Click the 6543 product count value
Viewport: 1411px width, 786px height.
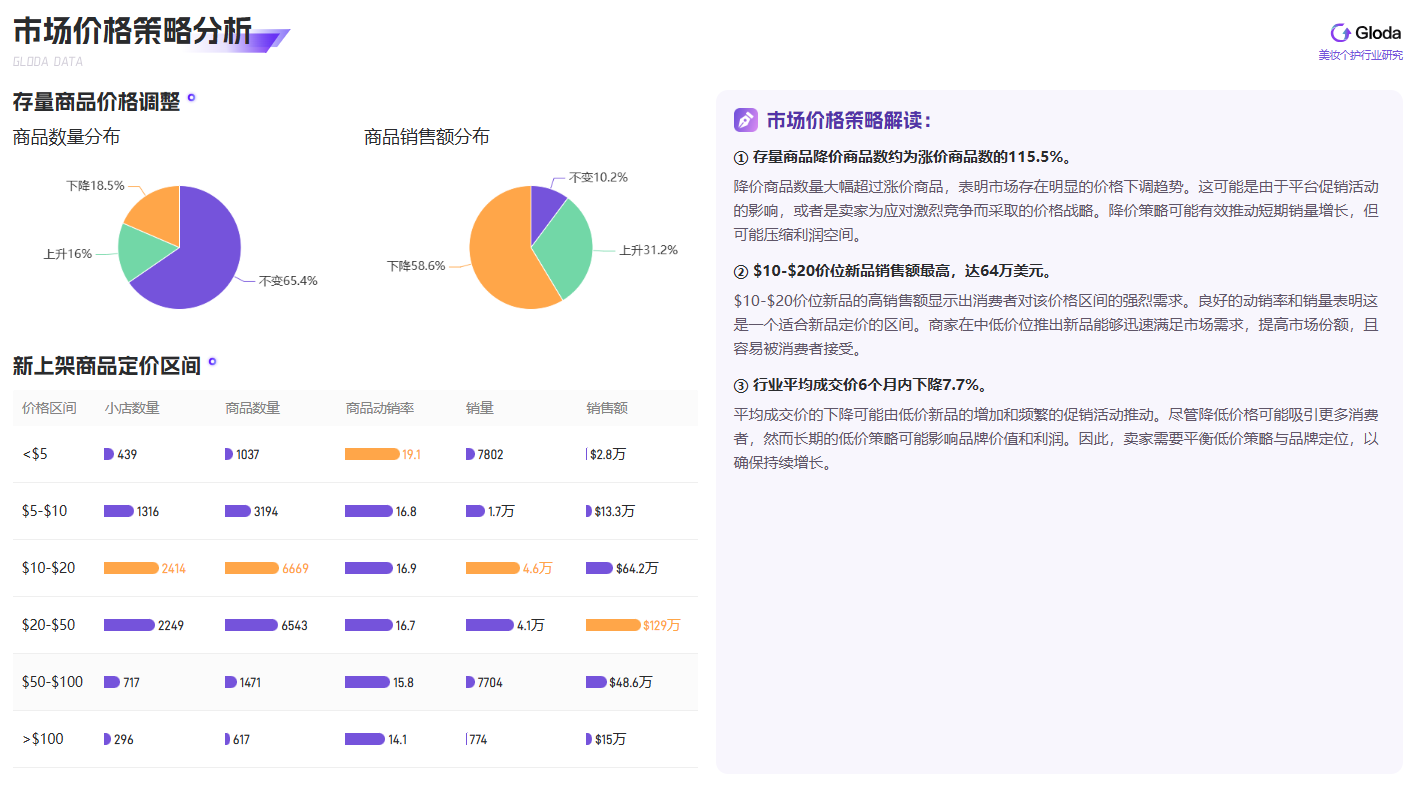pos(295,625)
